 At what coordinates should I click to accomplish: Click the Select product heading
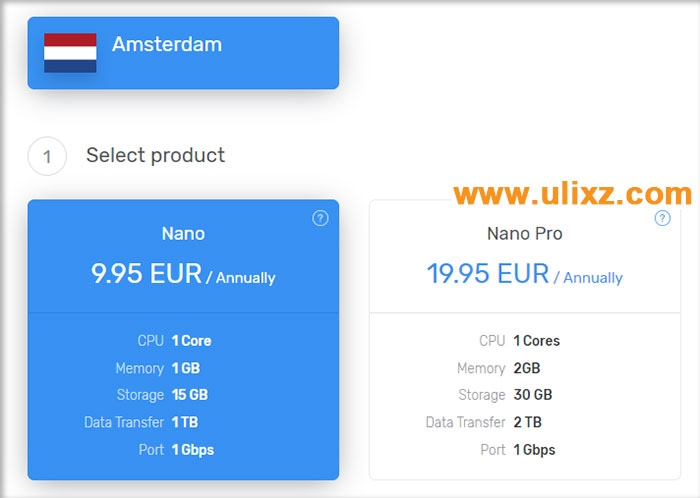[155, 155]
